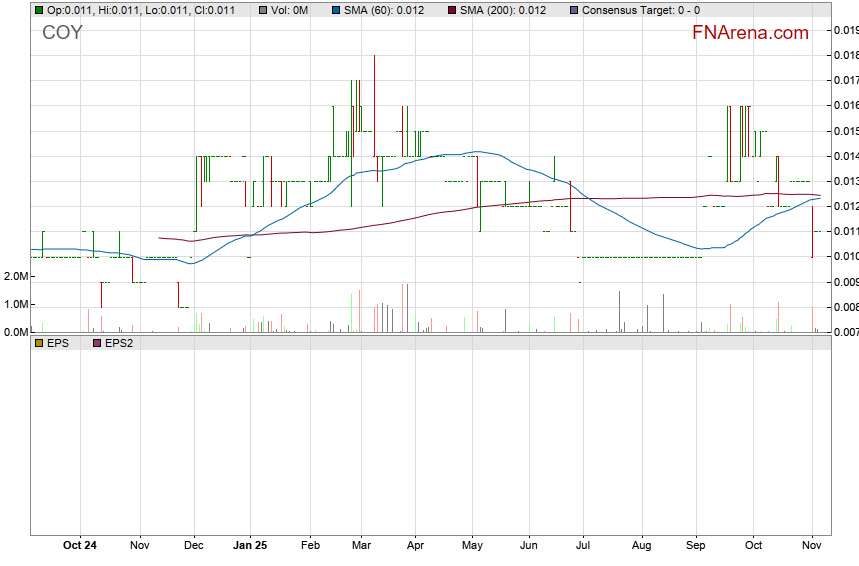Click the gray Vol legend swatch
The width and height of the screenshot is (859, 566).
[262, 10]
